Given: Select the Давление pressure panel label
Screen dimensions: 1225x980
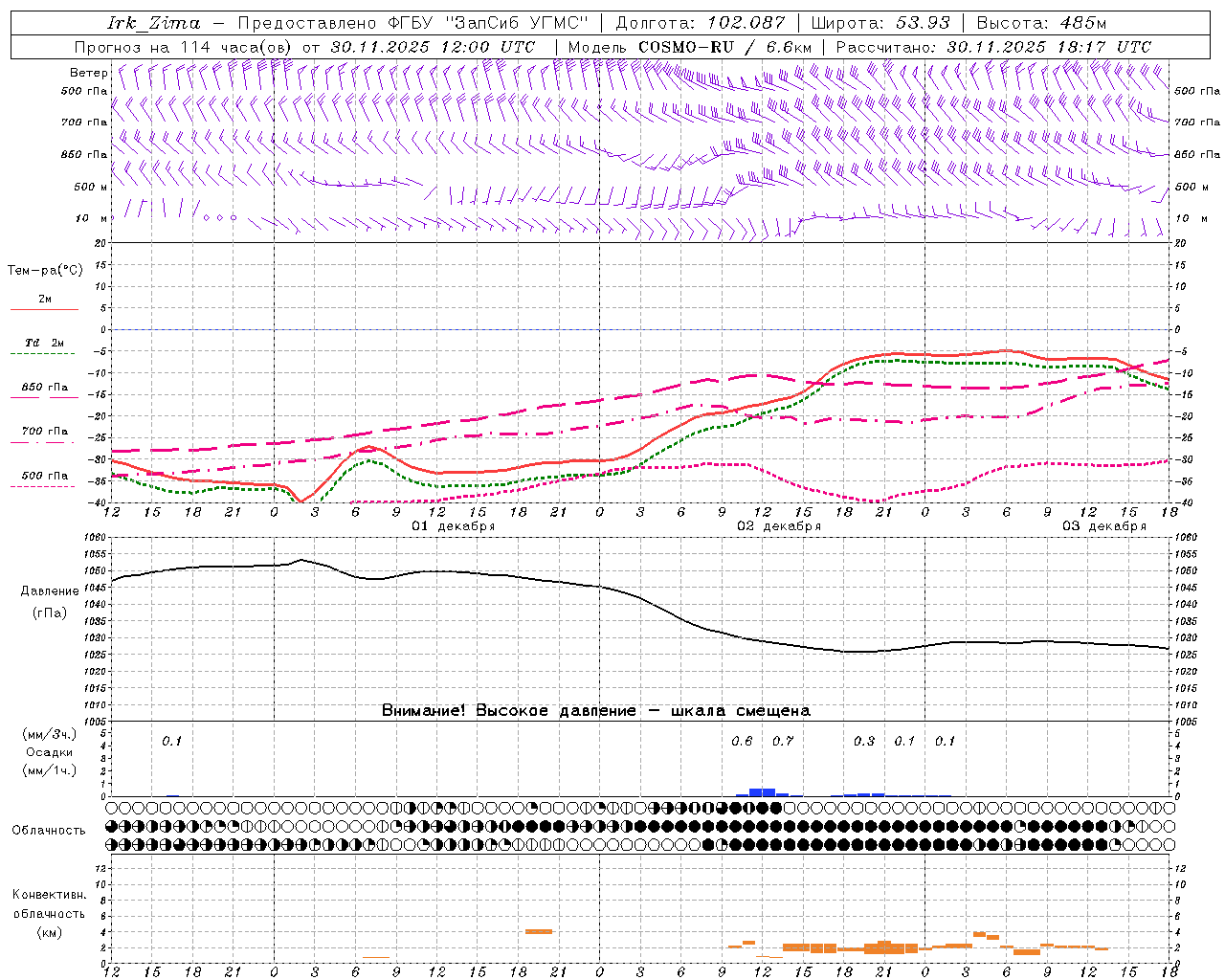Looking at the screenshot, I should tap(50, 590).
